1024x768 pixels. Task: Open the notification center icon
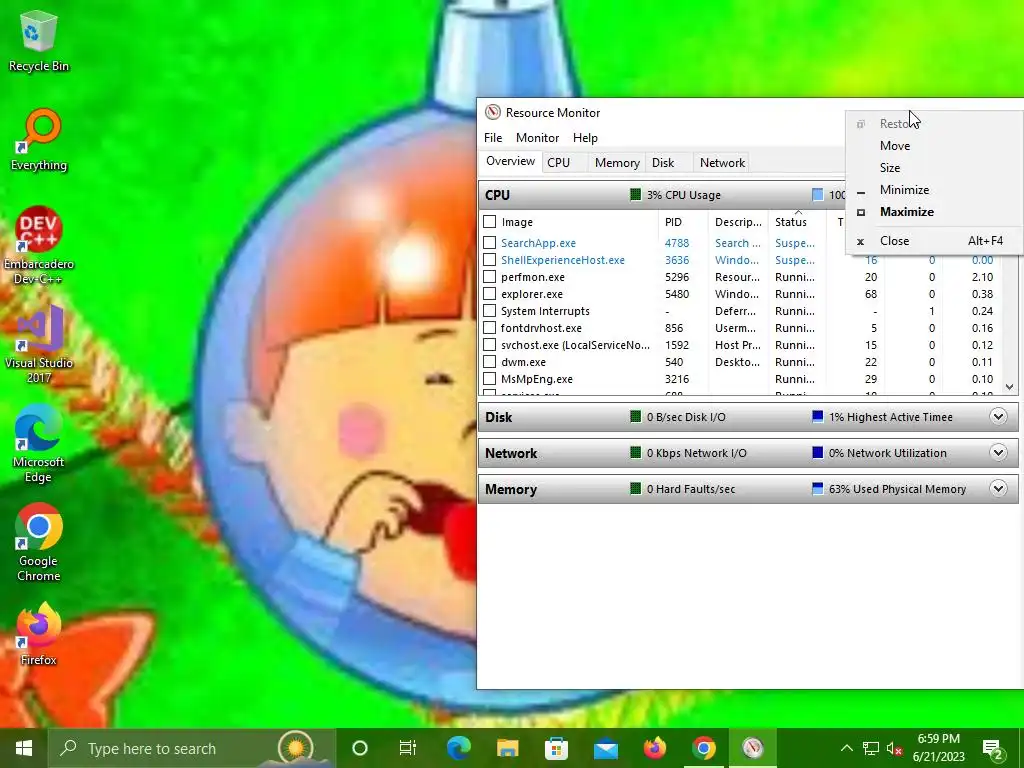tap(993, 748)
